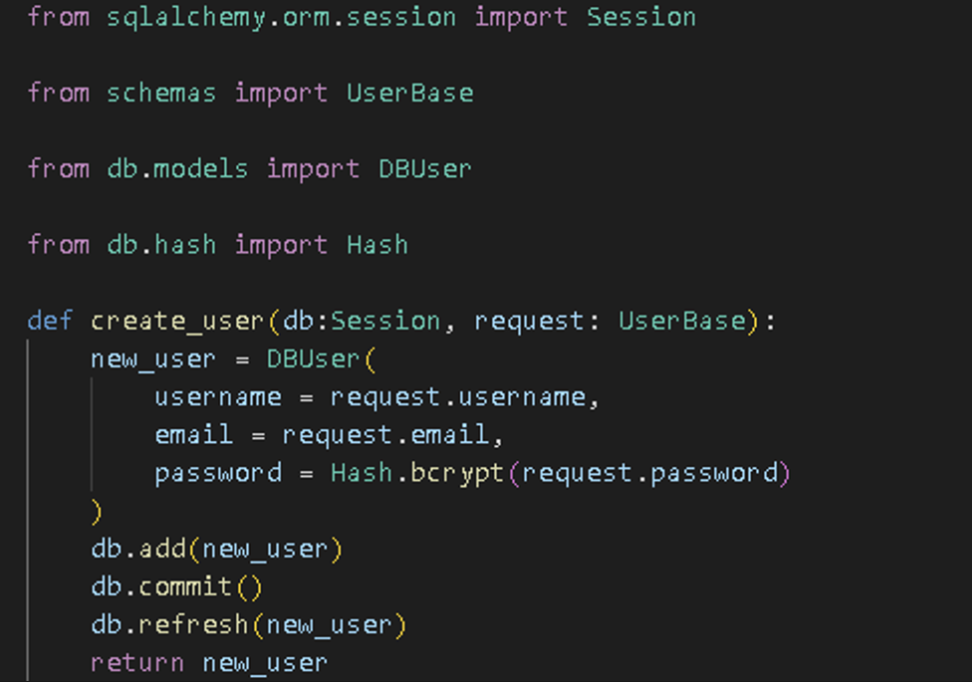The height and width of the screenshot is (682, 972).
Task: Click the return keyword
Action: (137, 662)
